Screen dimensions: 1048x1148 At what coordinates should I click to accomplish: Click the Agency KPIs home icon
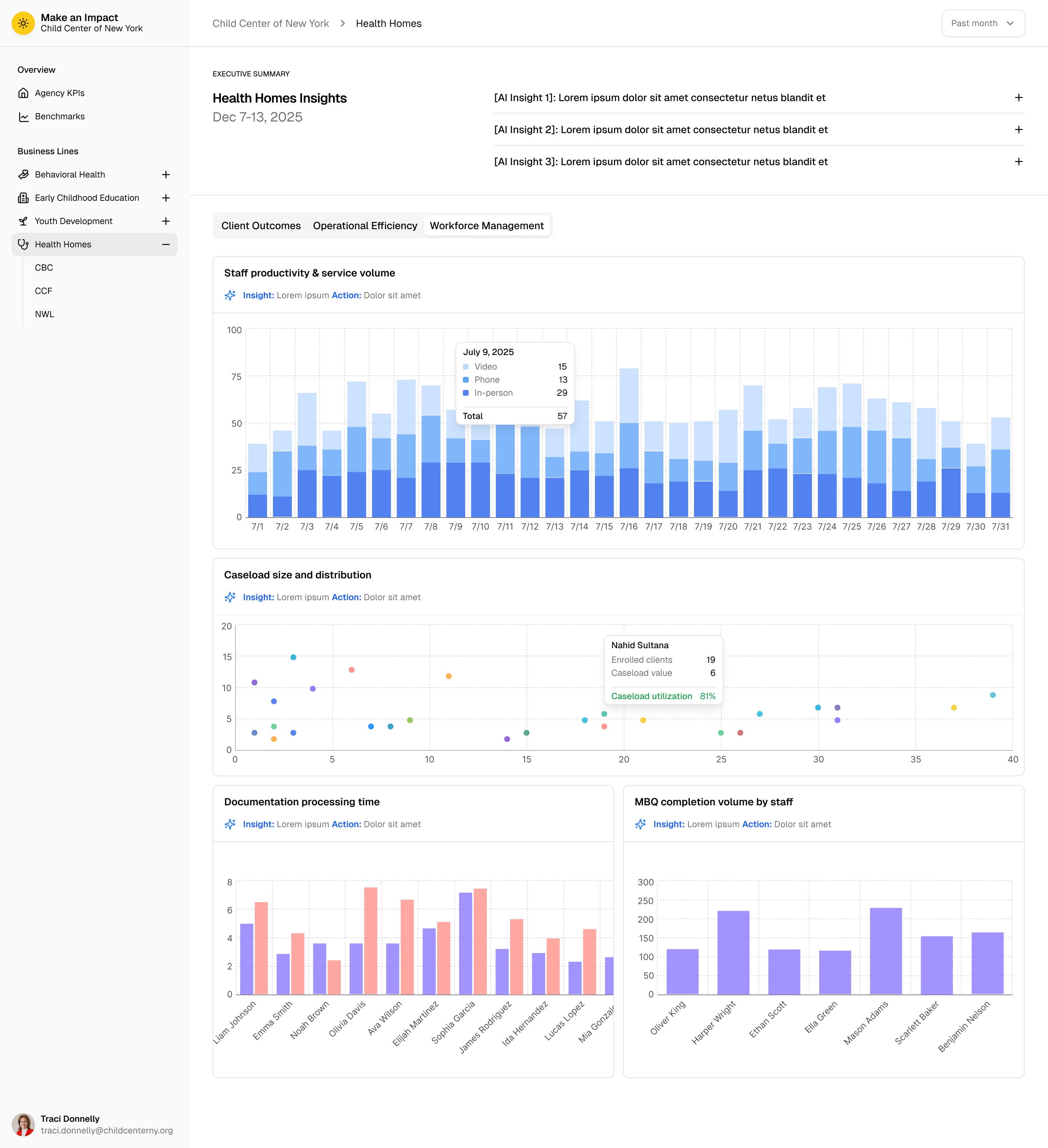(23, 93)
